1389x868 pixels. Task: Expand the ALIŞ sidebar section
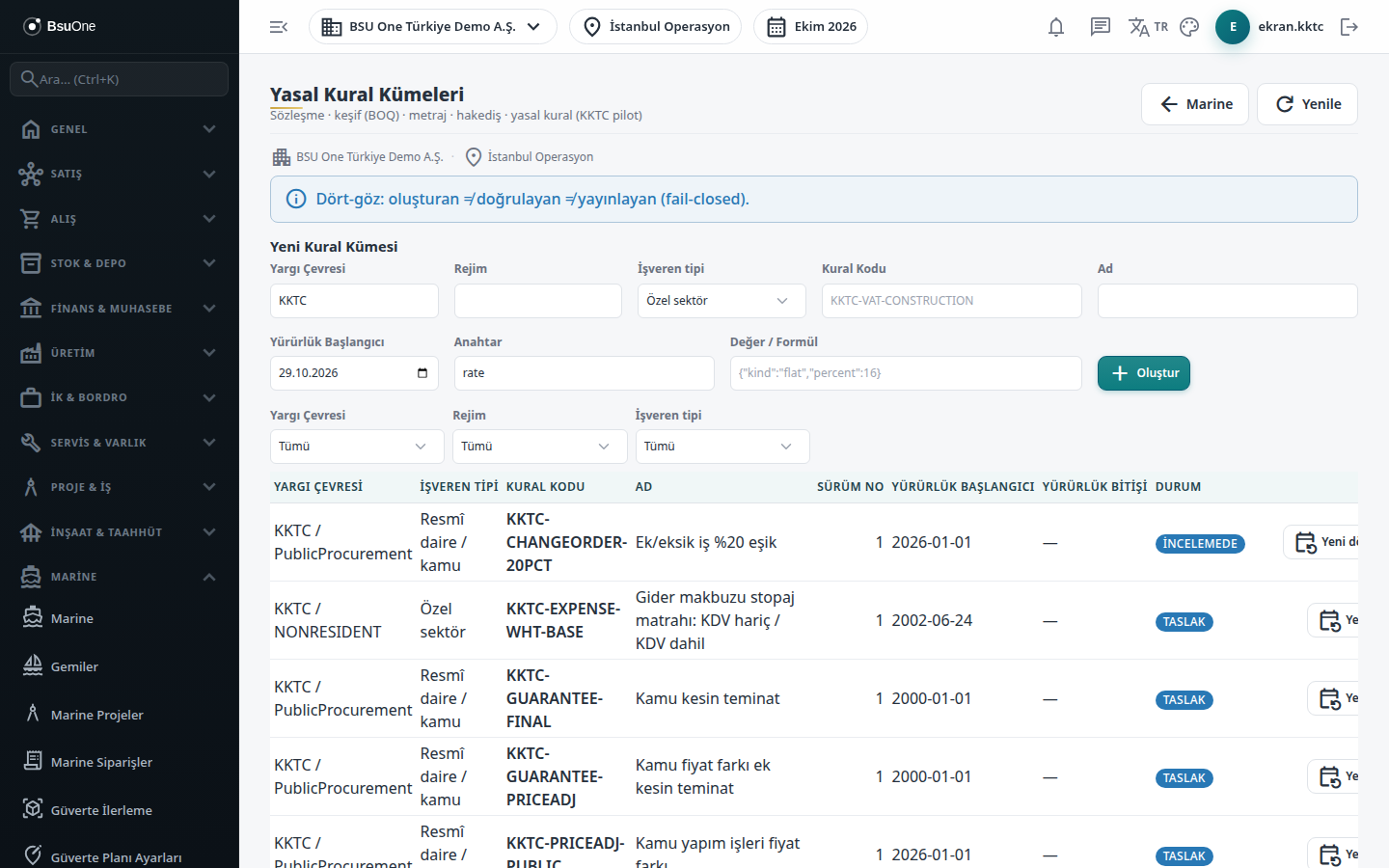[x=120, y=219]
